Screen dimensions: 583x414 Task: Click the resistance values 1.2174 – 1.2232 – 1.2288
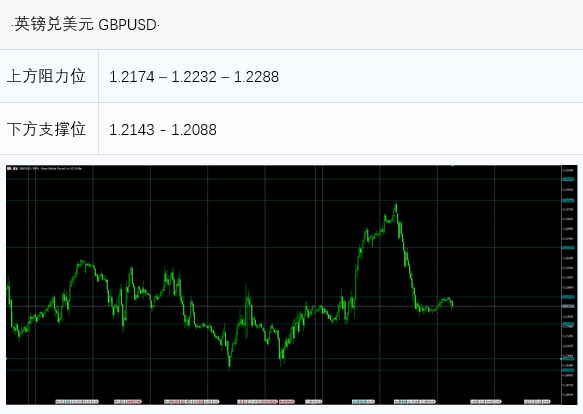pos(194,77)
